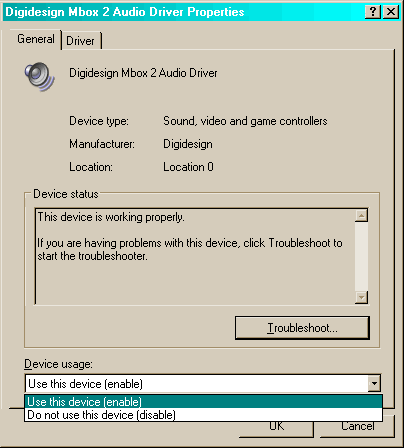Image resolution: width=404 pixels, height=448 pixels.
Task: Close the Properties dialog with X
Action: tap(391, 12)
